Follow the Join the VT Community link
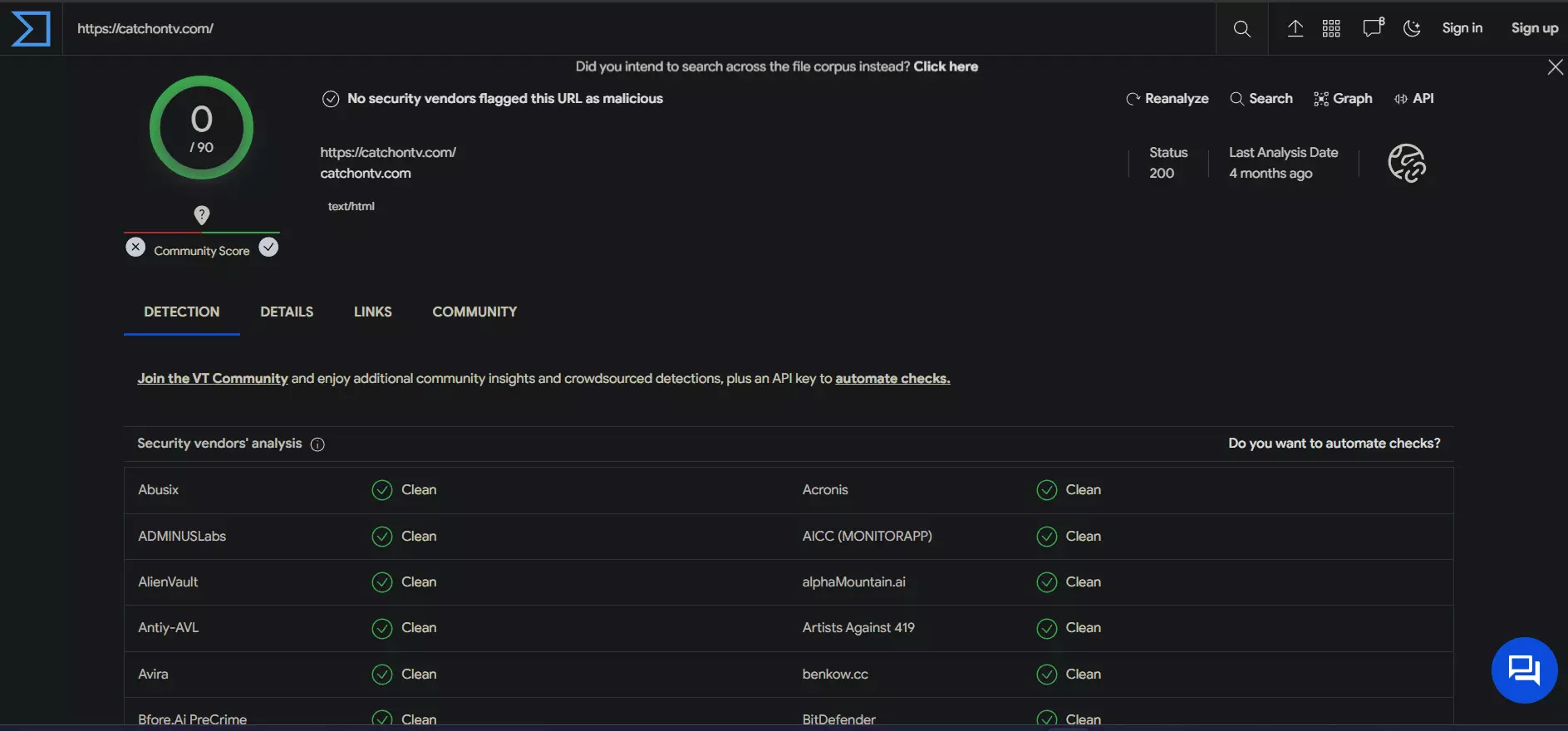The image size is (1568, 731). [213, 379]
